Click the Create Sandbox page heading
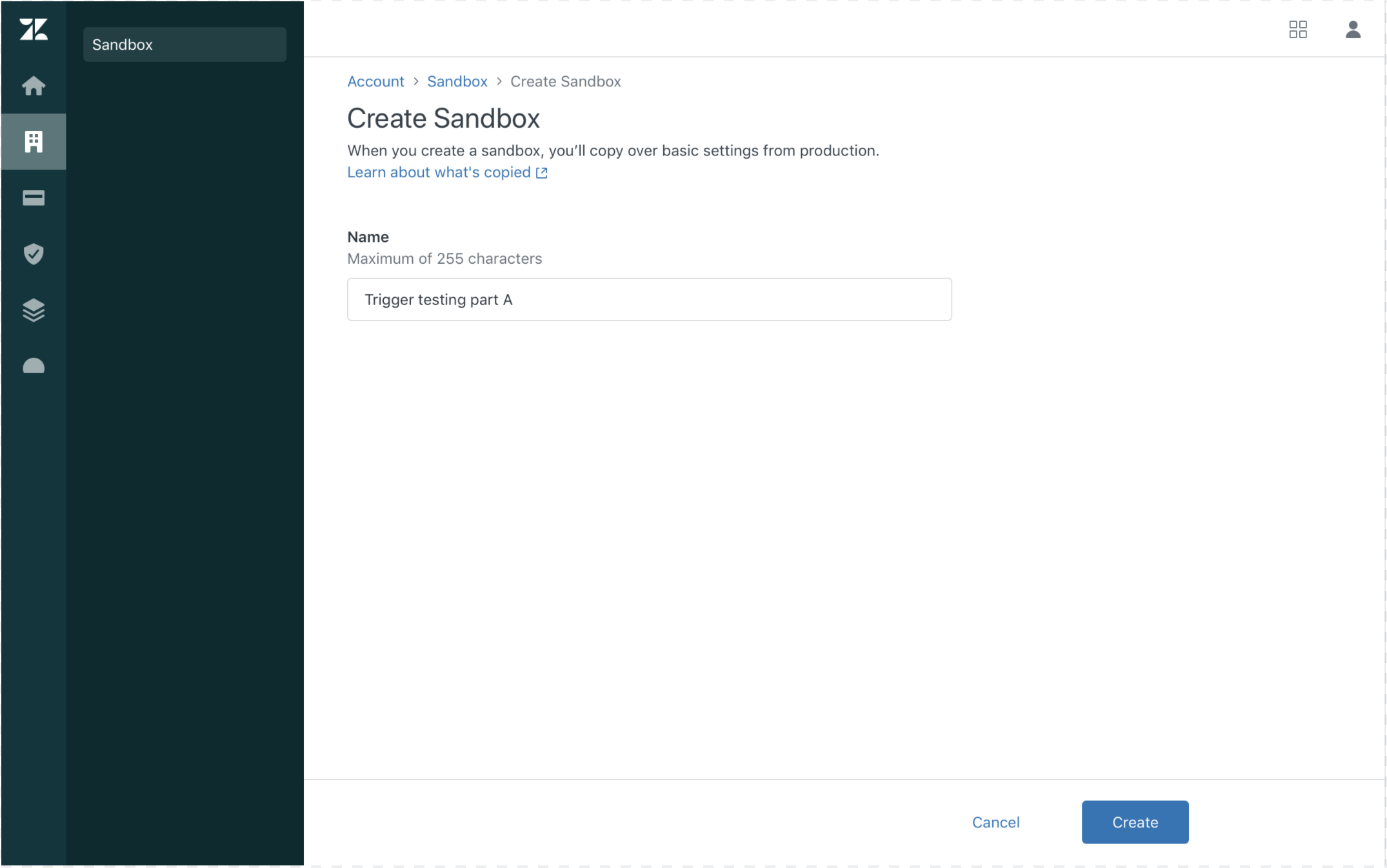 click(443, 119)
